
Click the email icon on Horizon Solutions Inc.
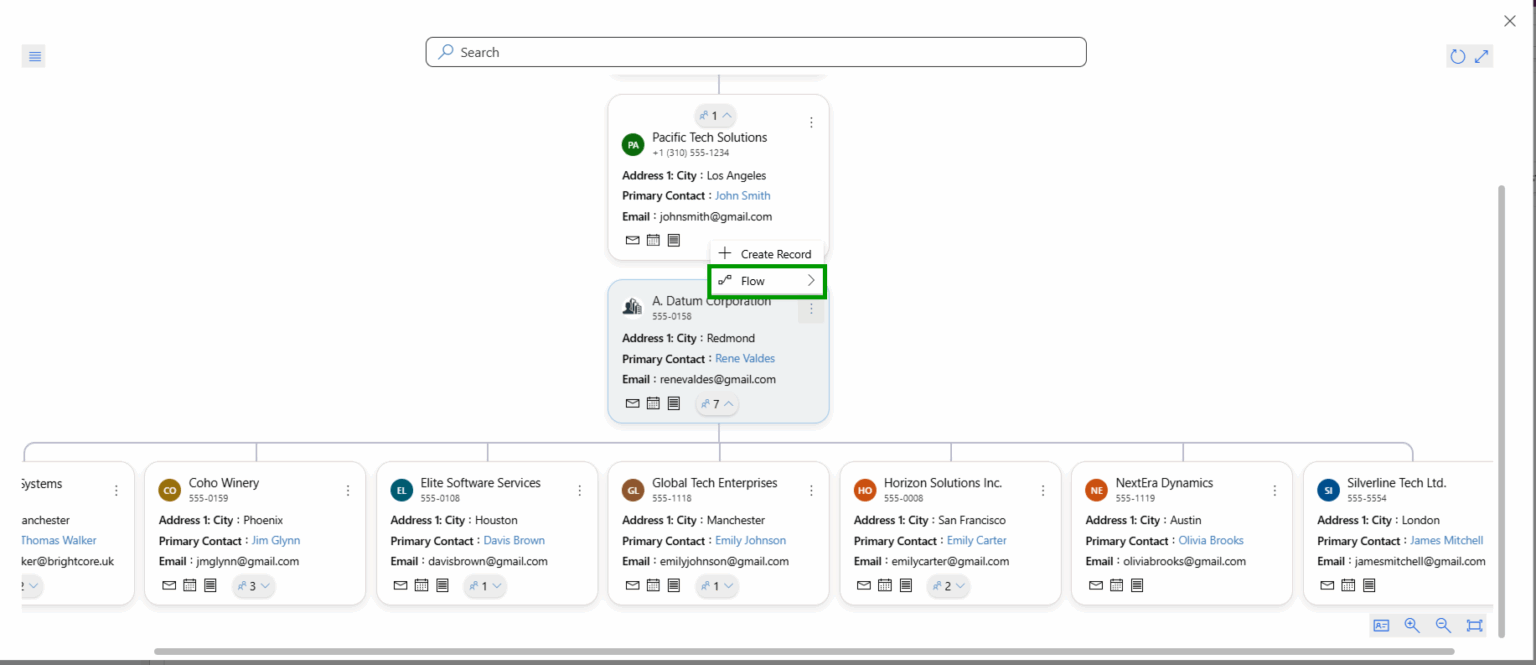[x=864, y=585]
